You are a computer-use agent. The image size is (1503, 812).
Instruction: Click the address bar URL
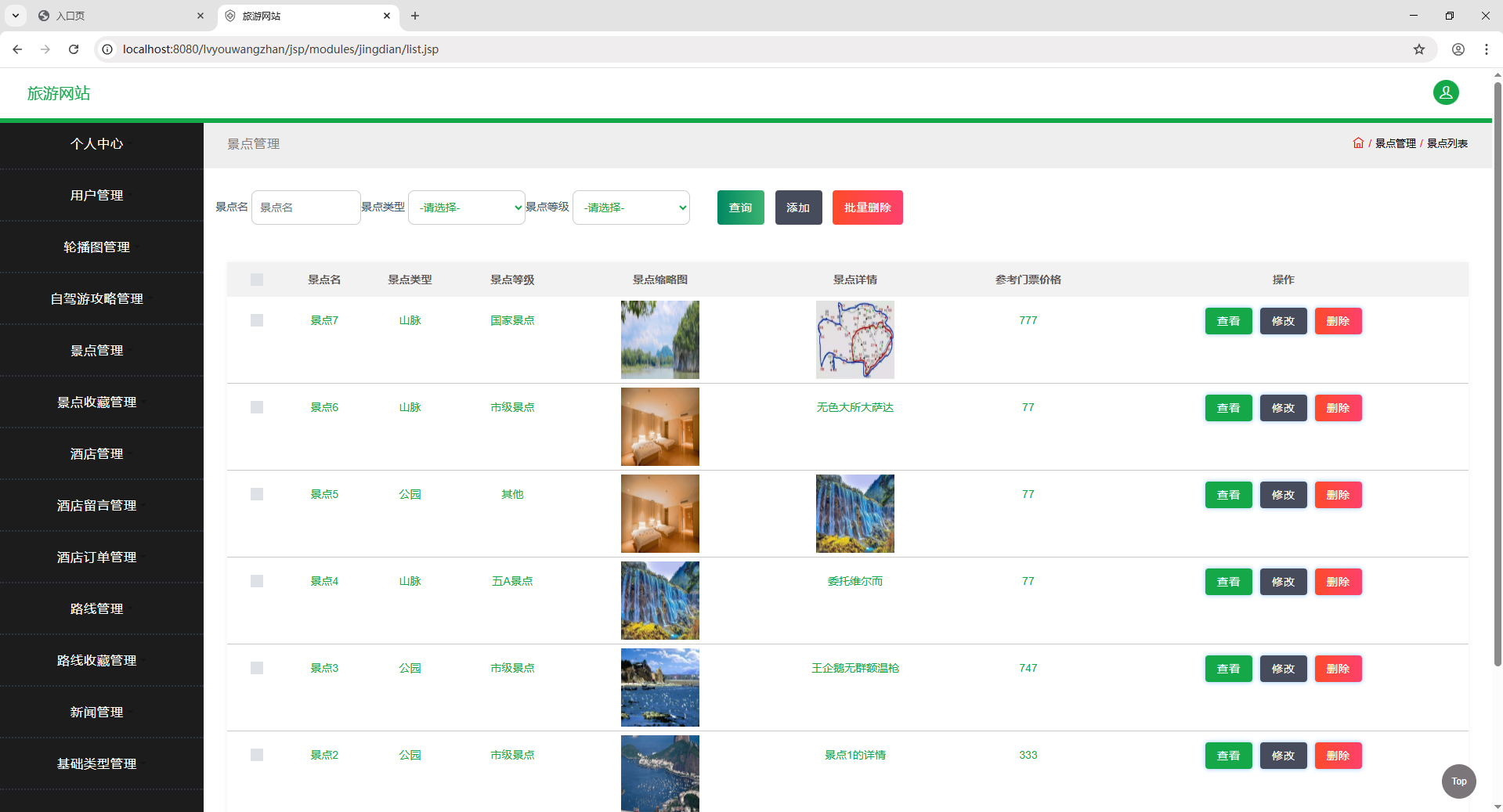280,49
